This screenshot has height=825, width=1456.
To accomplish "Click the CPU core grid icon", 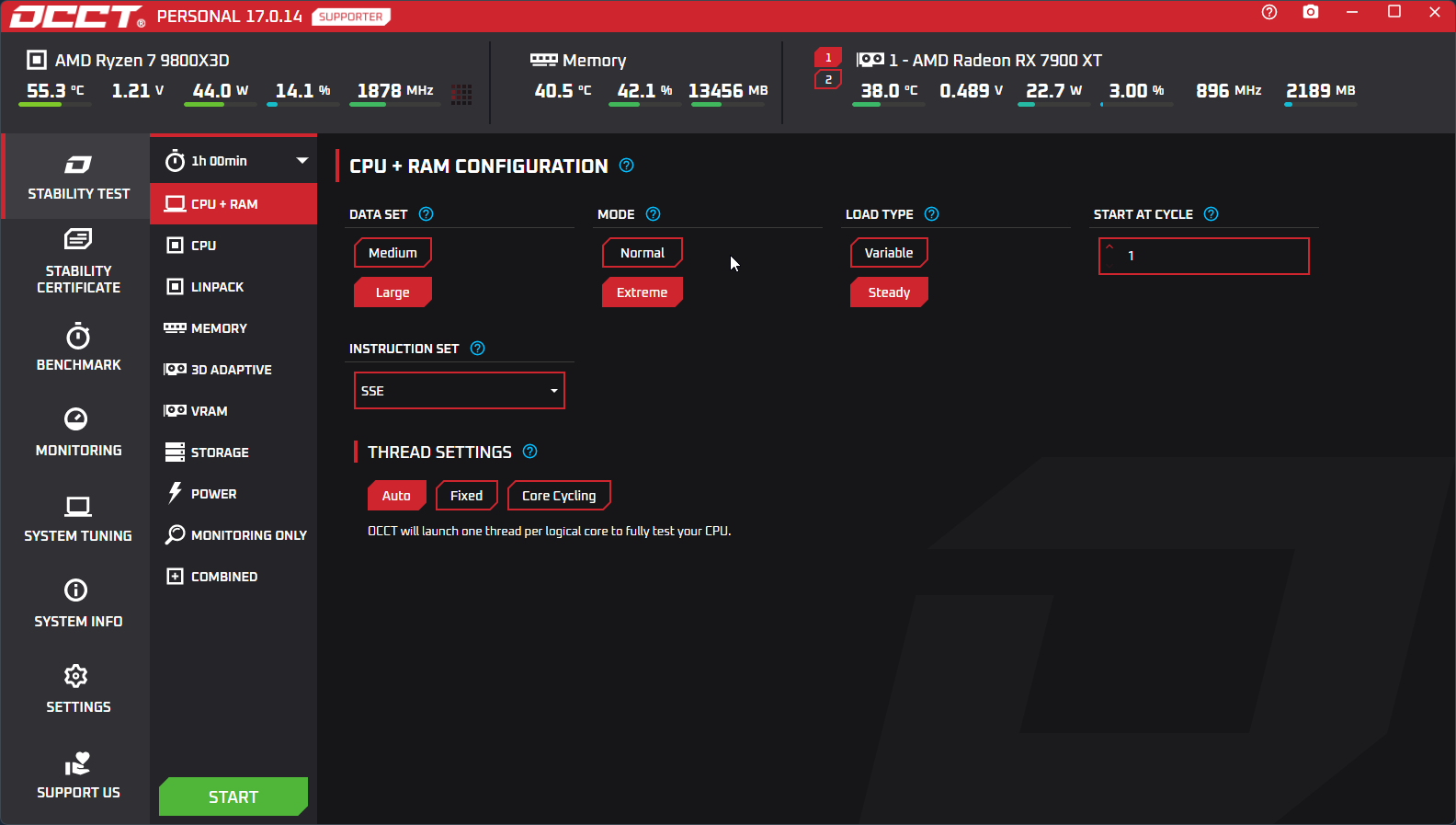I will [x=461, y=93].
